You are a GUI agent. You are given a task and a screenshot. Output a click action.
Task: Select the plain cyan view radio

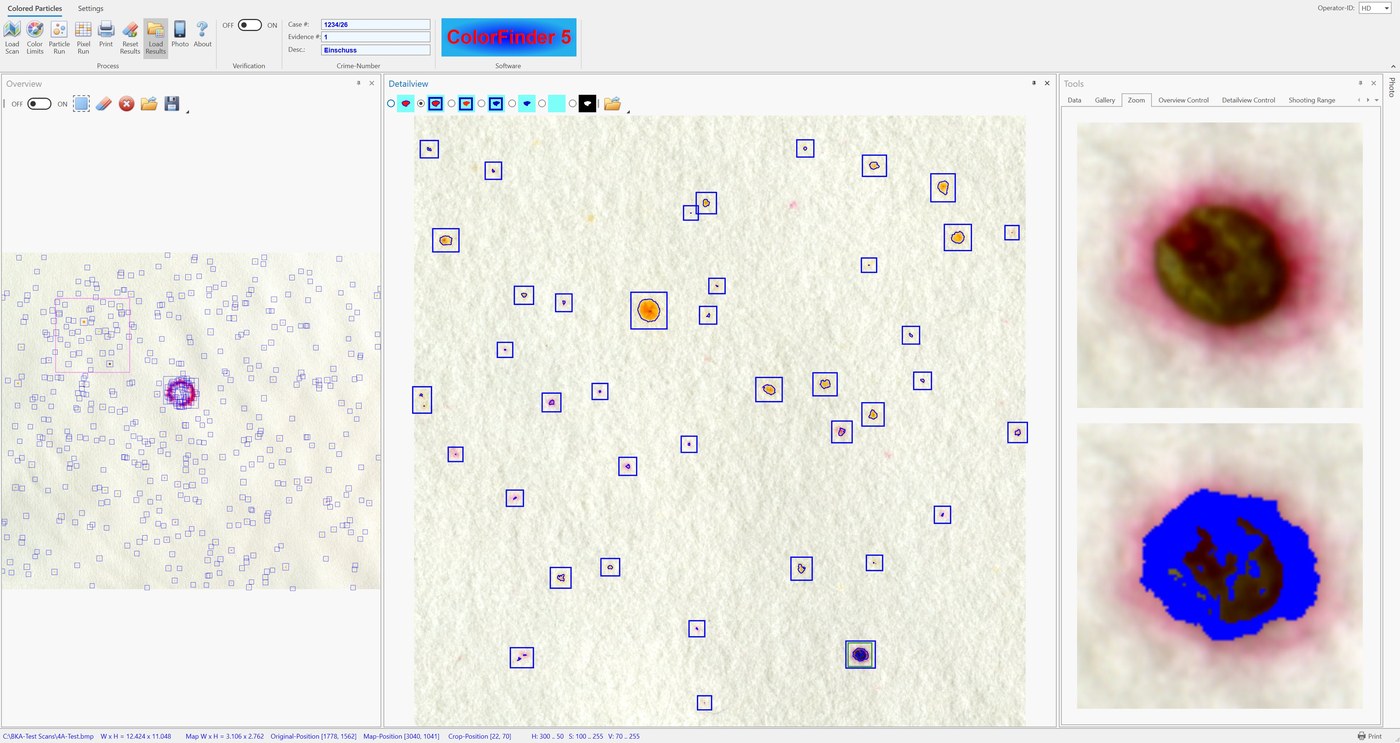542,104
